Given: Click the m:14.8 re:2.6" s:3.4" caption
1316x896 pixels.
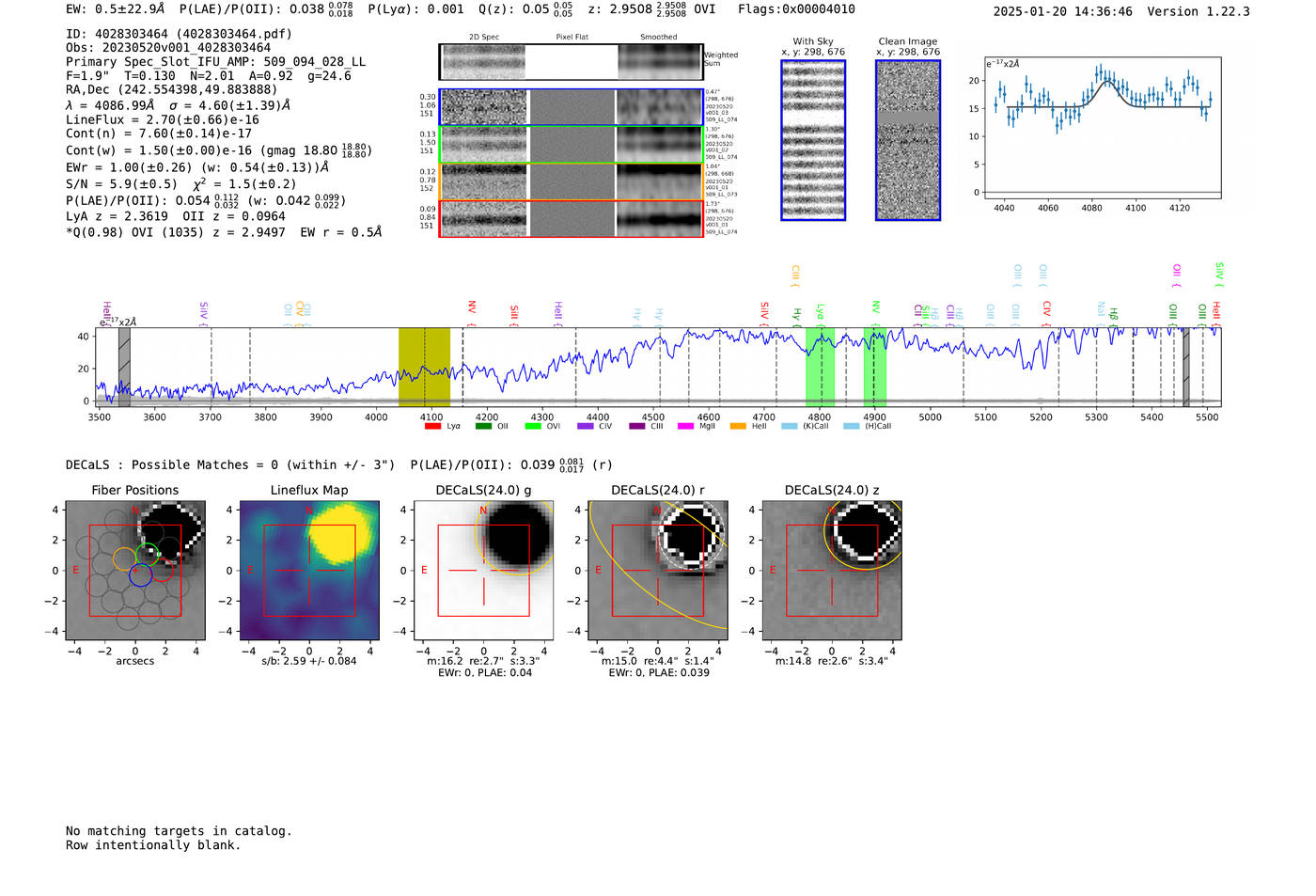Looking at the screenshot, I should (832, 661).
